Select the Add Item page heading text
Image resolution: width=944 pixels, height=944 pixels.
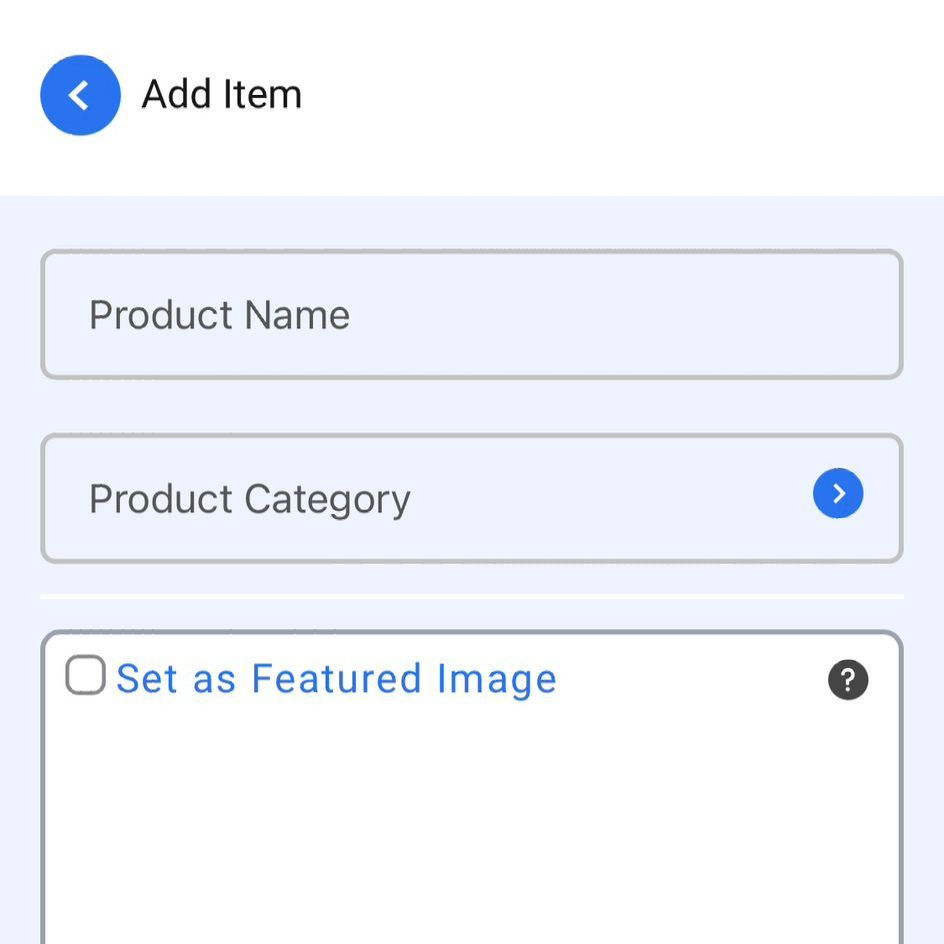click(222, 95)
